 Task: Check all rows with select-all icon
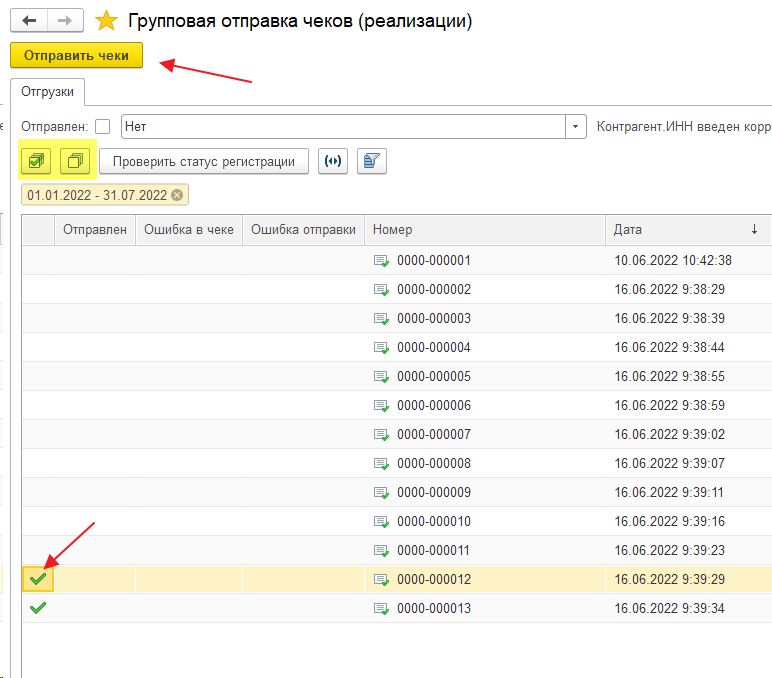36,161
